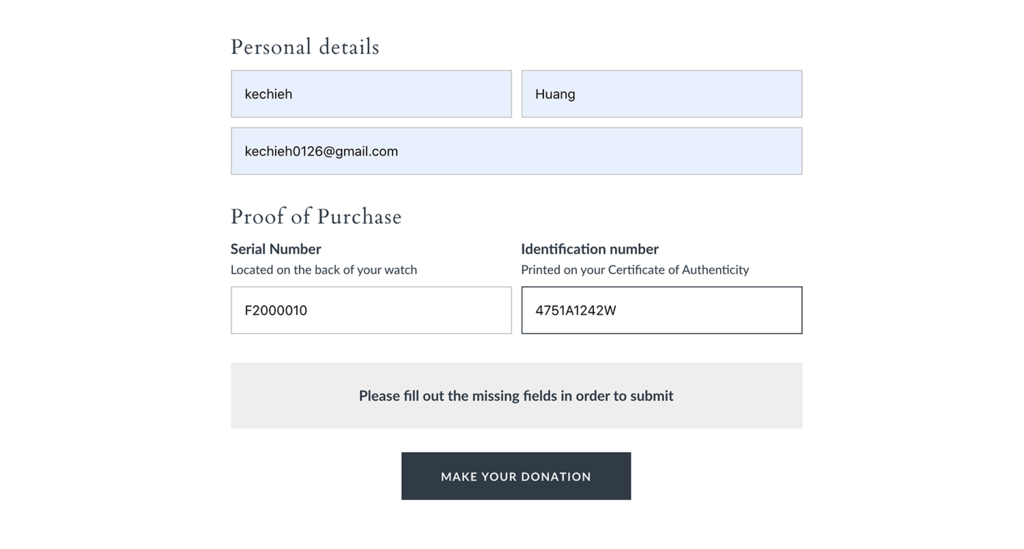Image resolution: width=1024 pixels, height=549 pixels.
Task: Click the word 'submit' in the gray message
Action: 652,396
